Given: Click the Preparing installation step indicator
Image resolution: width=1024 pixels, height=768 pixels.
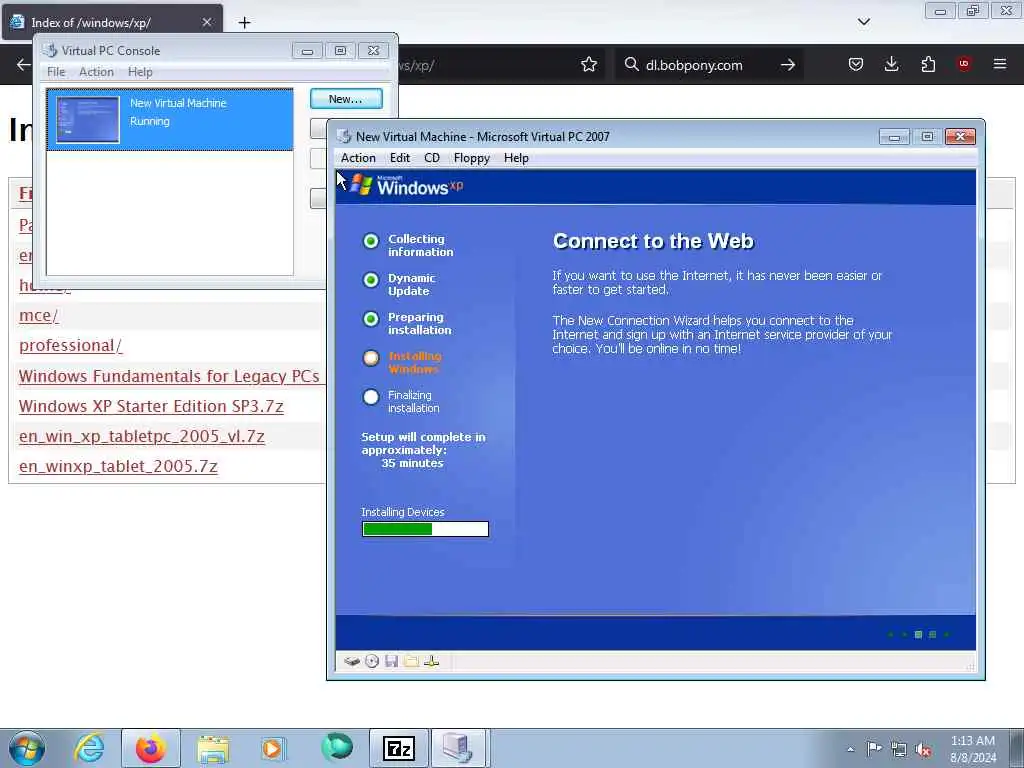Looking at the screenshot, I should [371, 319].
